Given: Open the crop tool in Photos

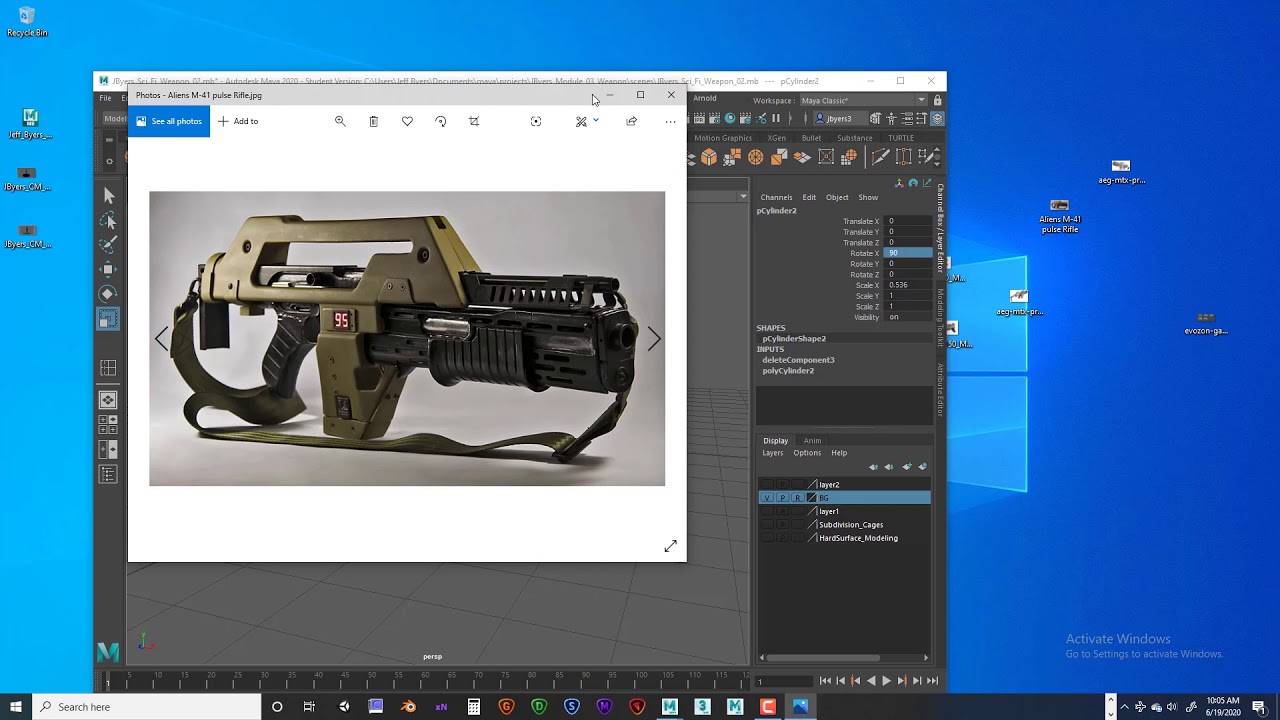Looking at the screenshot, I should tap(474, 121).
